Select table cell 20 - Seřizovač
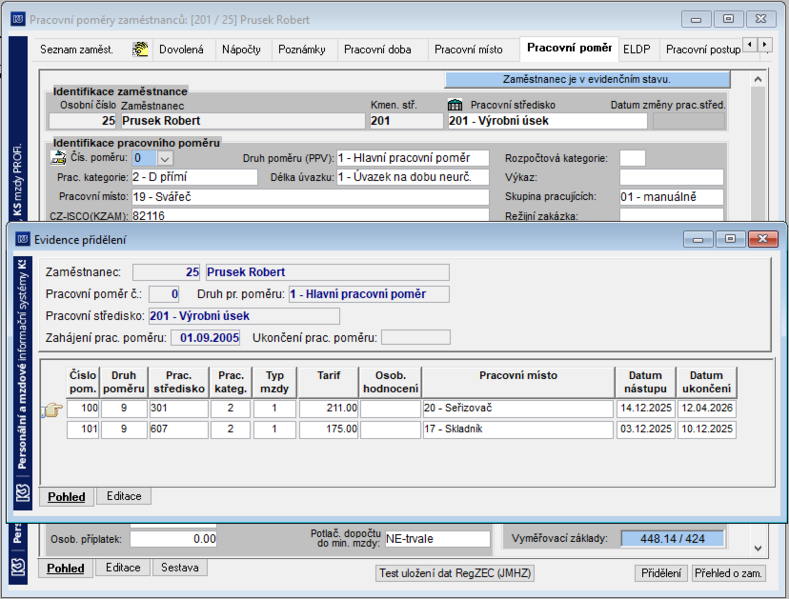Viewport: 789px width, 599px height. (518, 408)
